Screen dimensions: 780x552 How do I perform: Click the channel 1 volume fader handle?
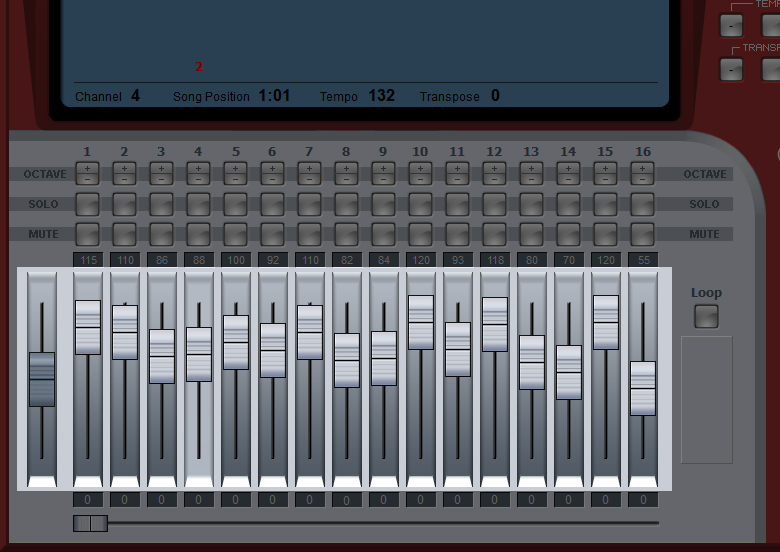click(88, 327)
